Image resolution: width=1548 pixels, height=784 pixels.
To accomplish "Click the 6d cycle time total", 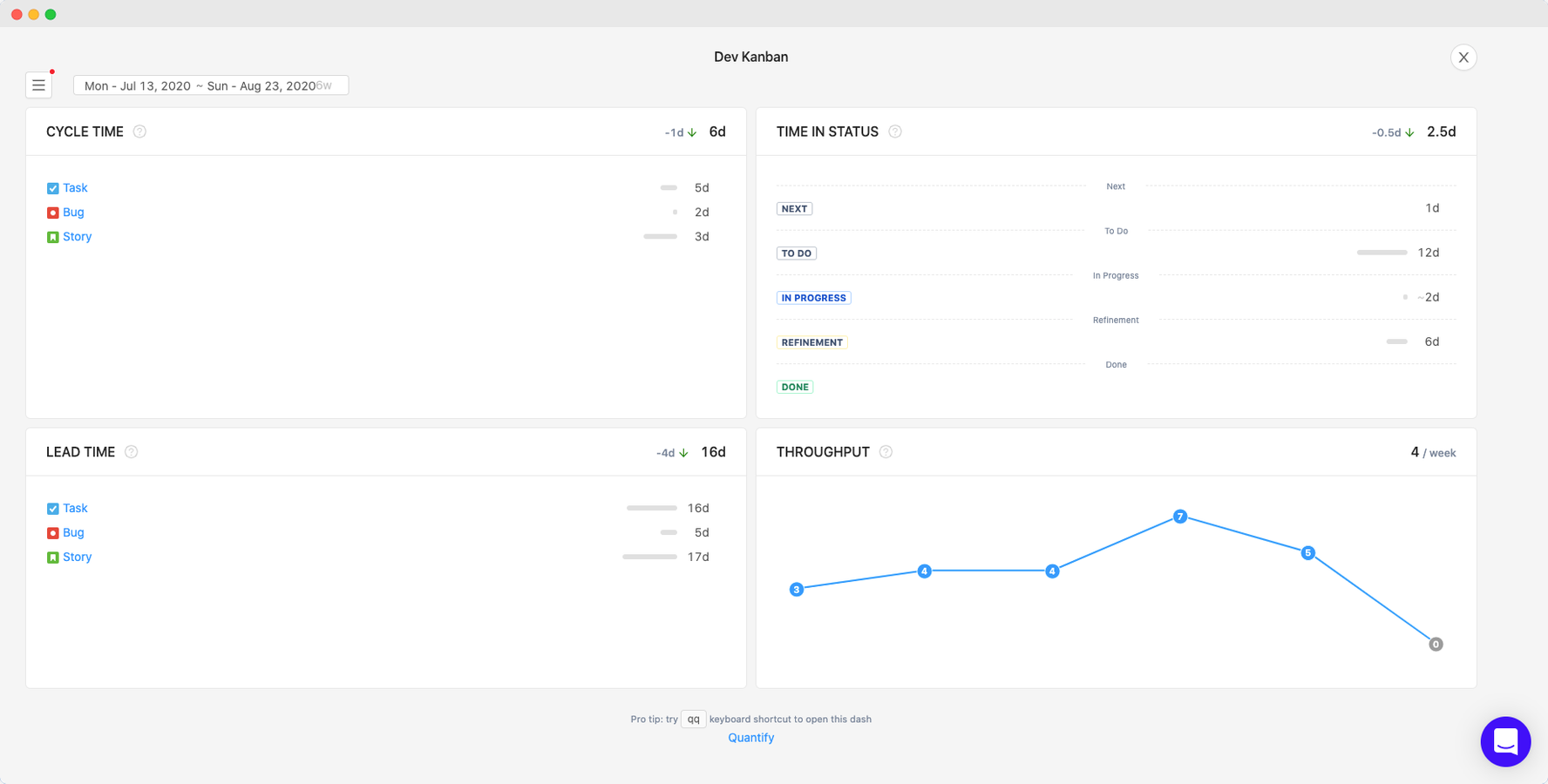I will click(x=717, y=132).
